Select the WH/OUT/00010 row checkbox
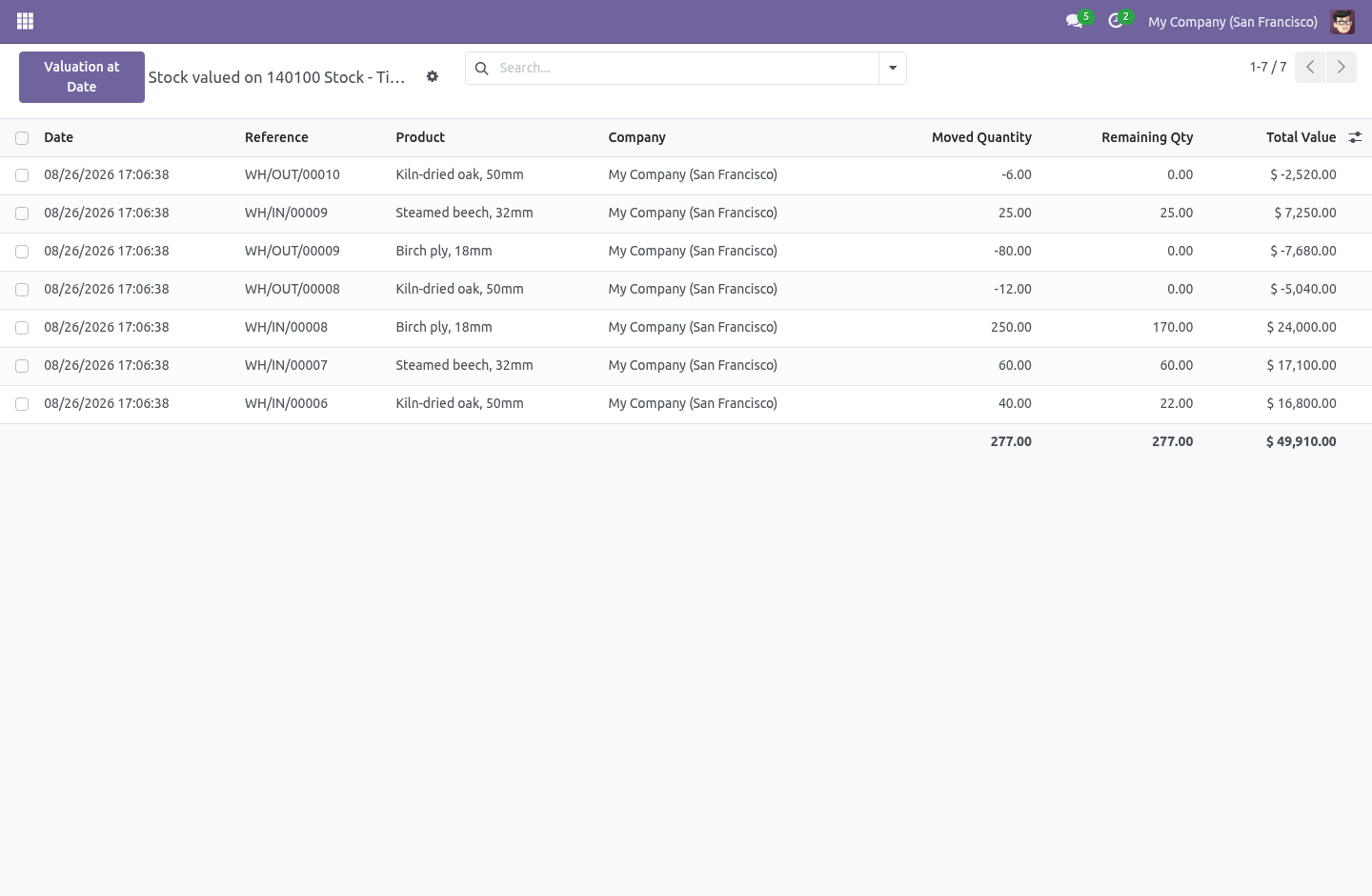Viewport: 1372px width, 896px height. point(22,175)
